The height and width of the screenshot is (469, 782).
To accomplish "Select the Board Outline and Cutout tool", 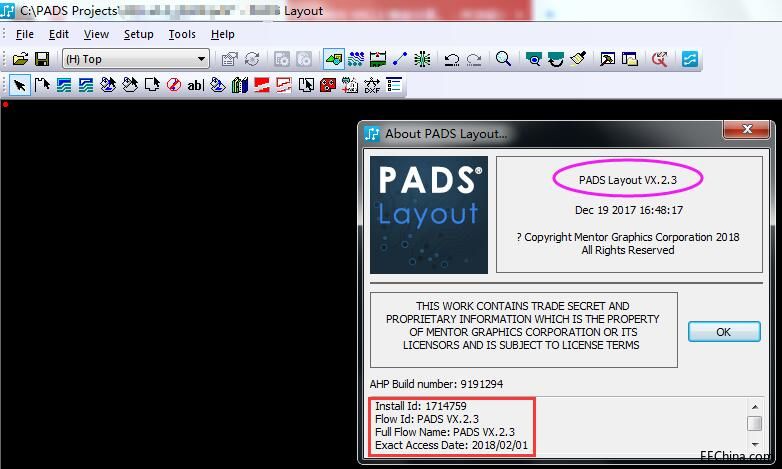I will pos(152,85).
